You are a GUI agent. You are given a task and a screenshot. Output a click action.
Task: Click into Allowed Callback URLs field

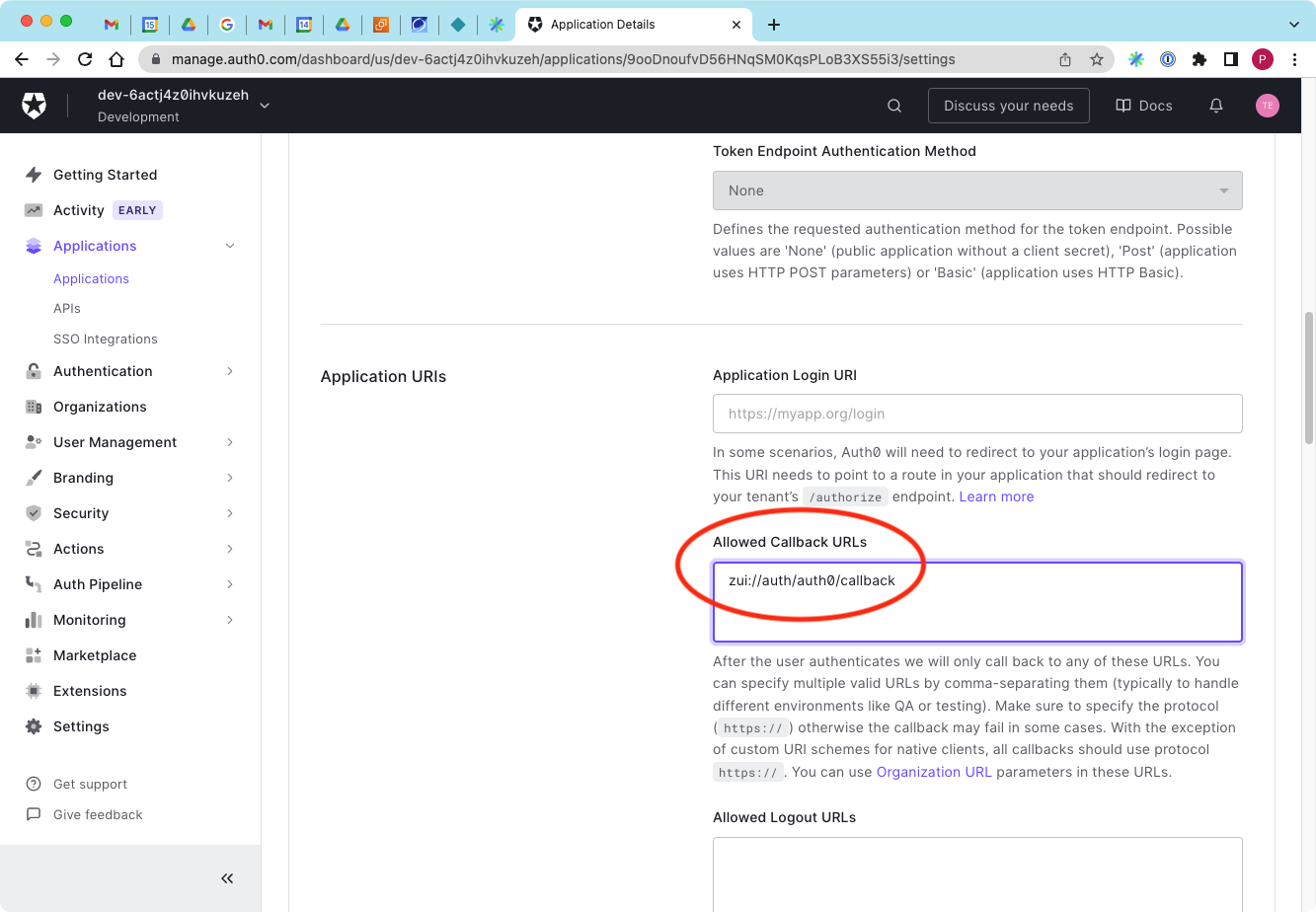coord(977,602)
